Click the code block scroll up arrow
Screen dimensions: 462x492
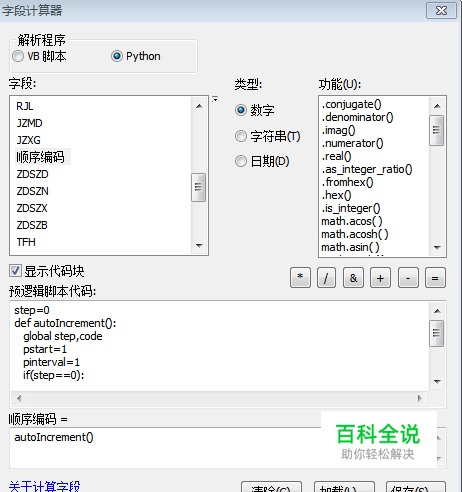(437, 311)
